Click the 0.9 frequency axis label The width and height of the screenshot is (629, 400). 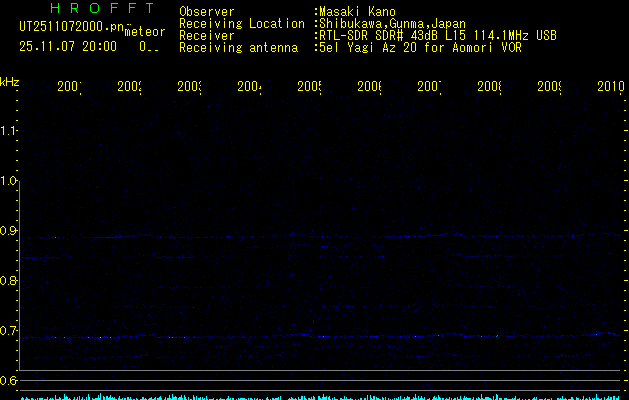click(x=9, y=231)
